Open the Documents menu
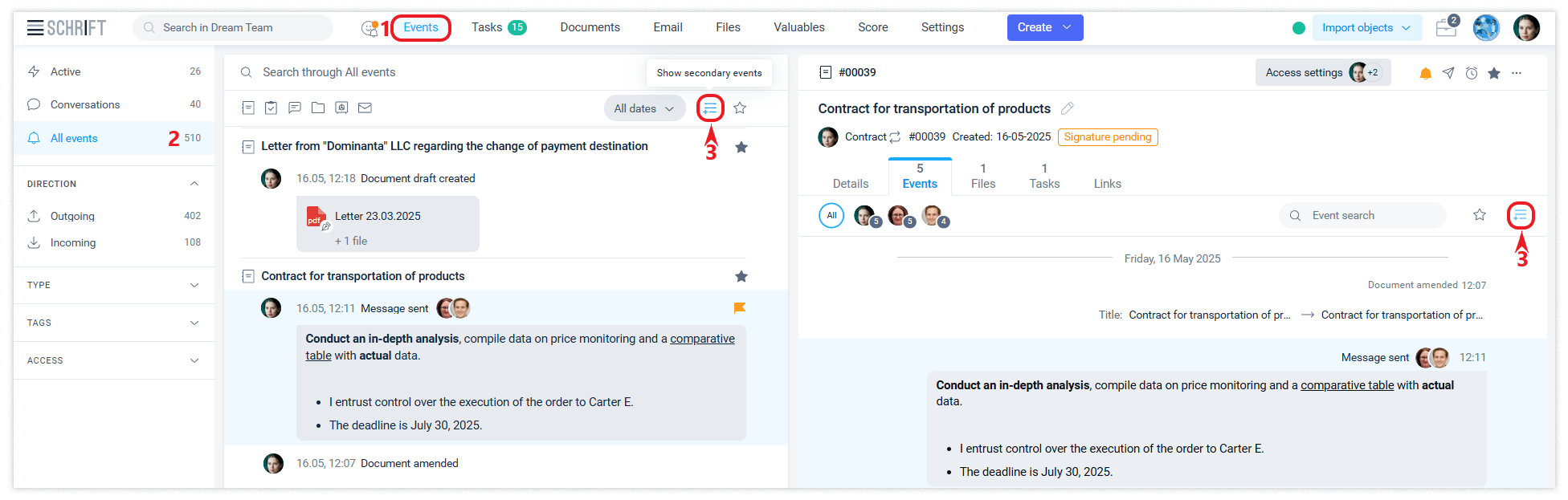Image resolution: width=1568 pixels, height=500 pixels. coord(590,27)
